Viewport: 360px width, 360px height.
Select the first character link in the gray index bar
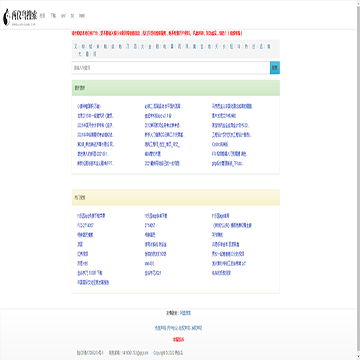click(x=76, y=46)
